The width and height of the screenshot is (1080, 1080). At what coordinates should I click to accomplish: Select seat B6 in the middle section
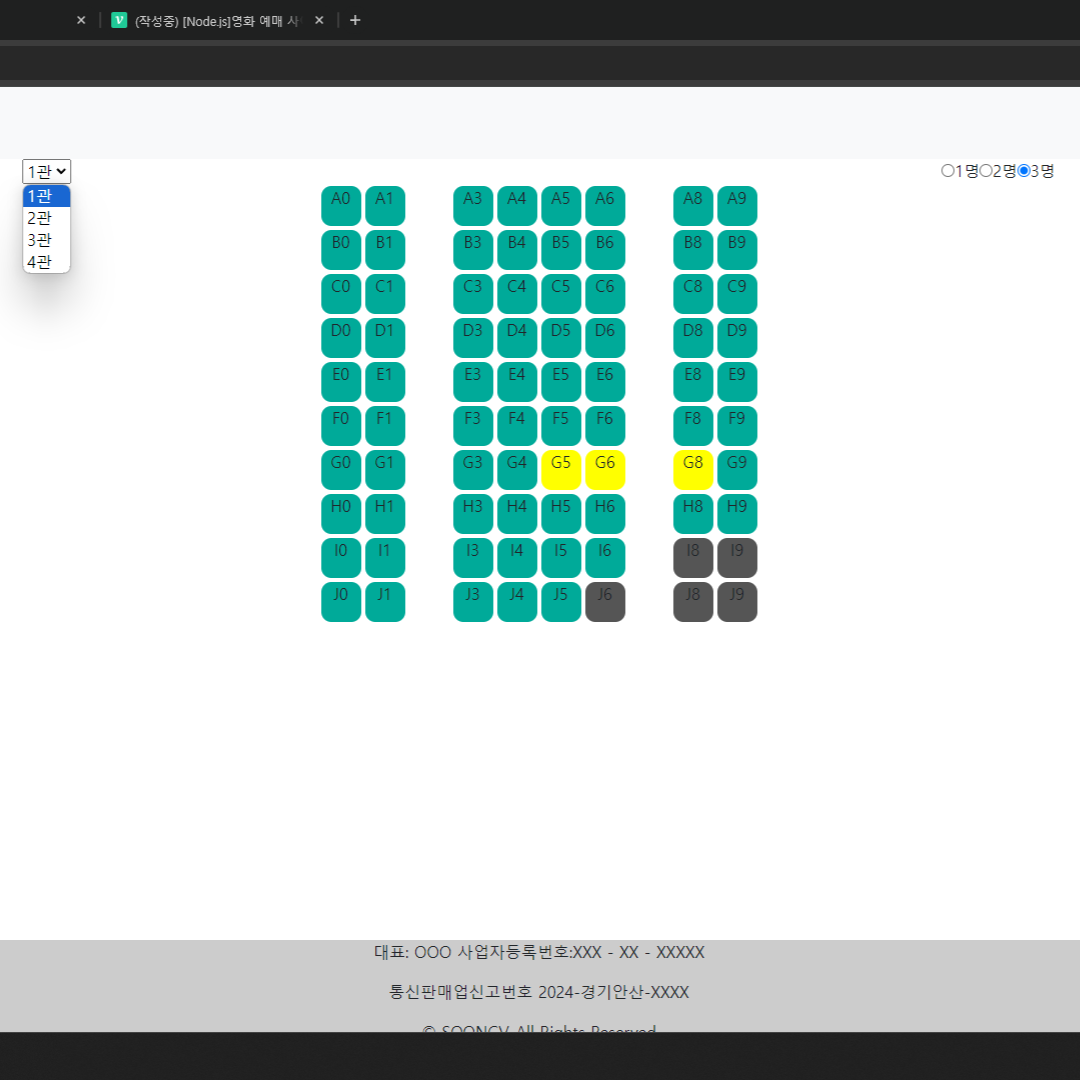(x=605, y=249)
